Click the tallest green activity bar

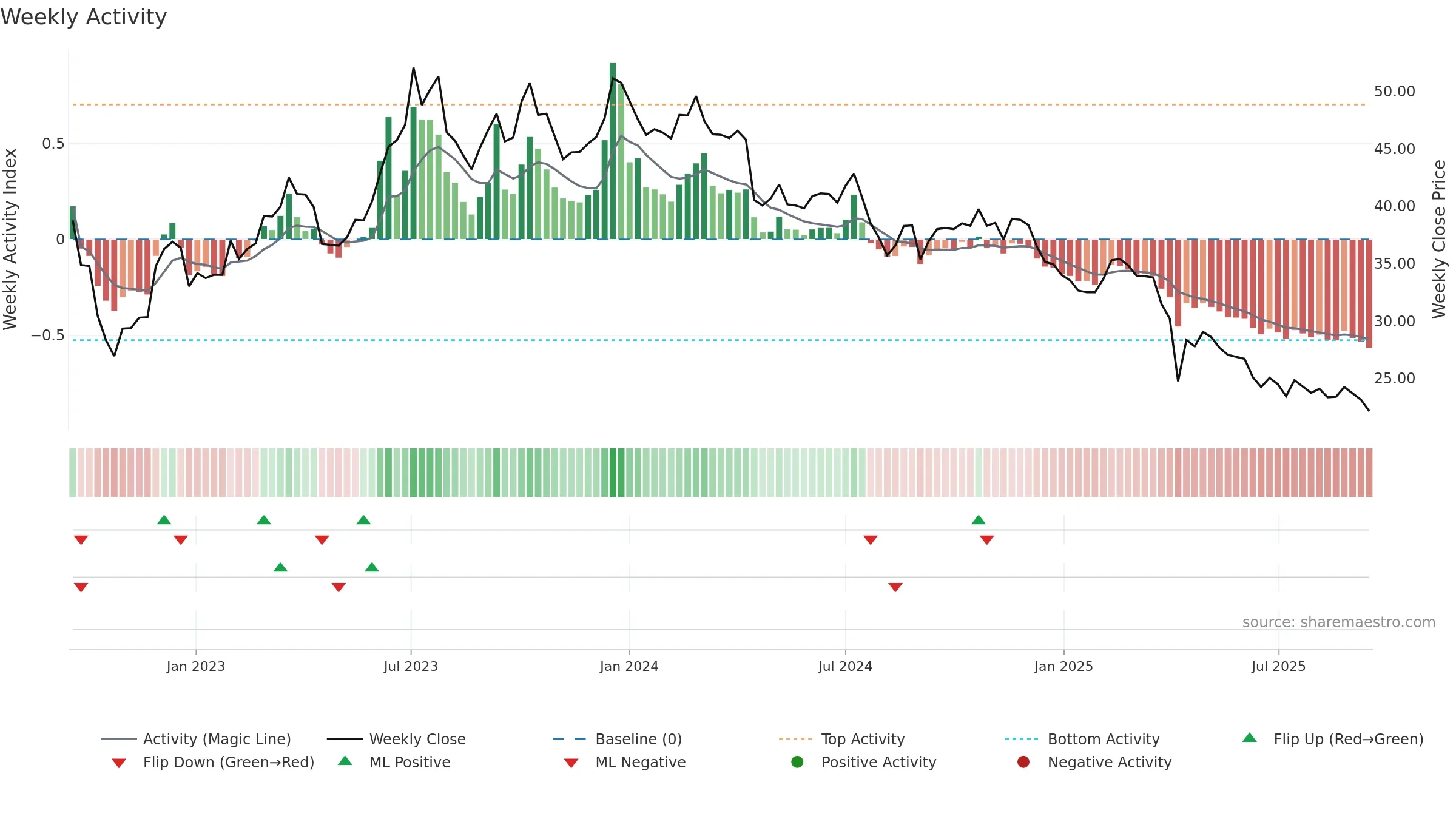pyautogui.click(x=613, y=151)
